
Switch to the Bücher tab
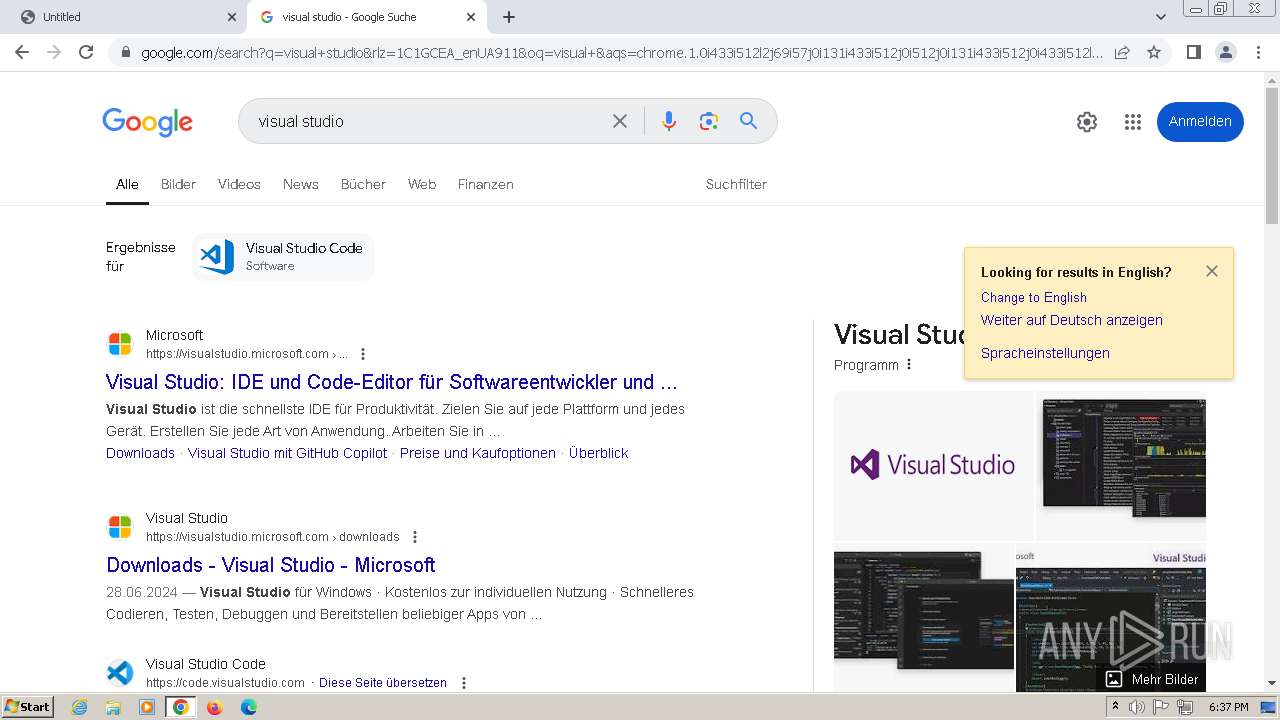(363, 184)
